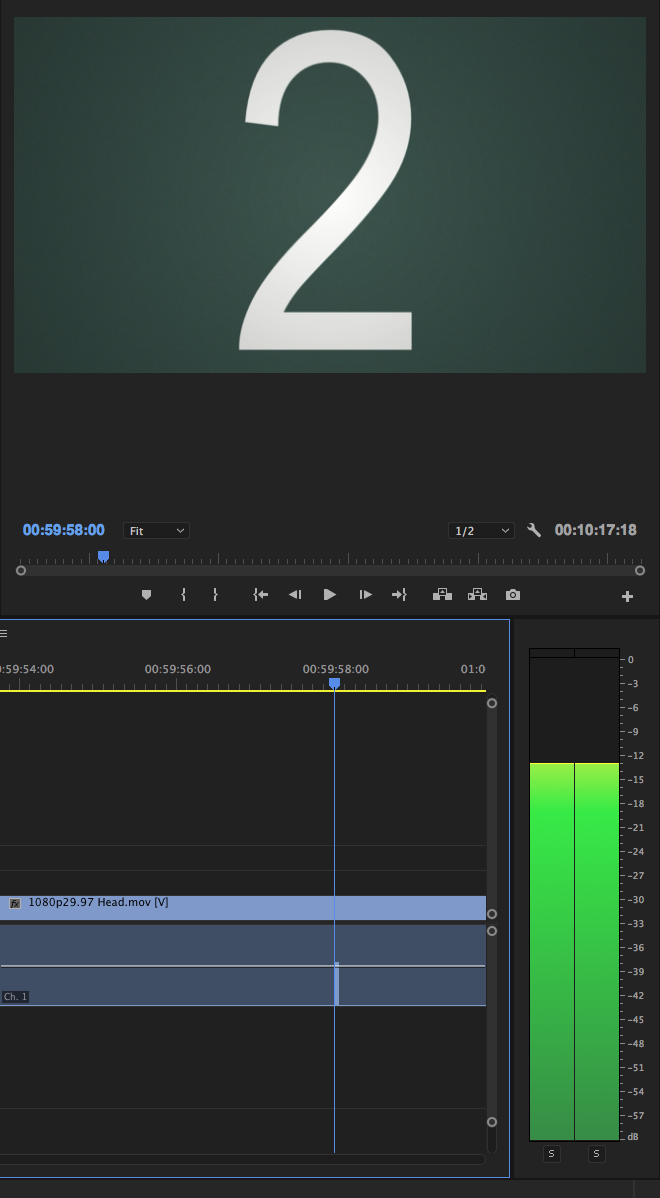Viewport: 660px width, 1198px height.
Task: Select the audio clip labeled Ch. 1
Action: [243, 965]
